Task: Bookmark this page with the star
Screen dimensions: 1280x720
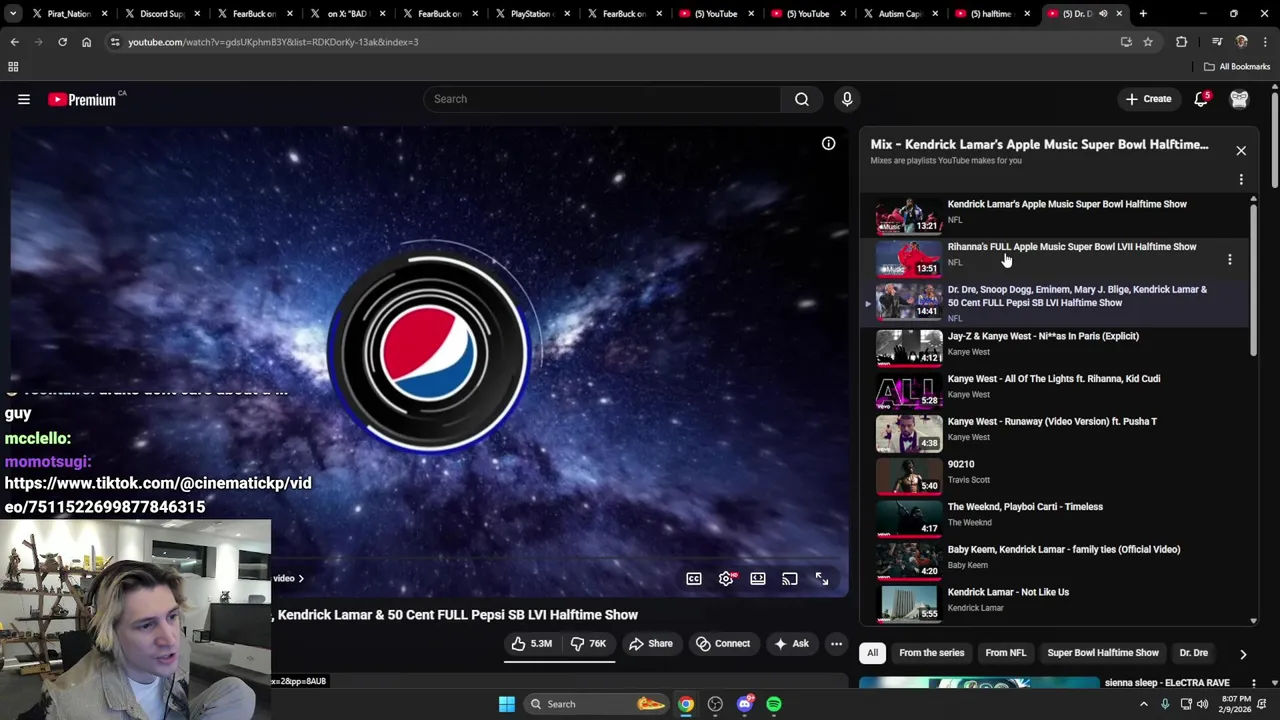Action: (x=1148, y=42)
